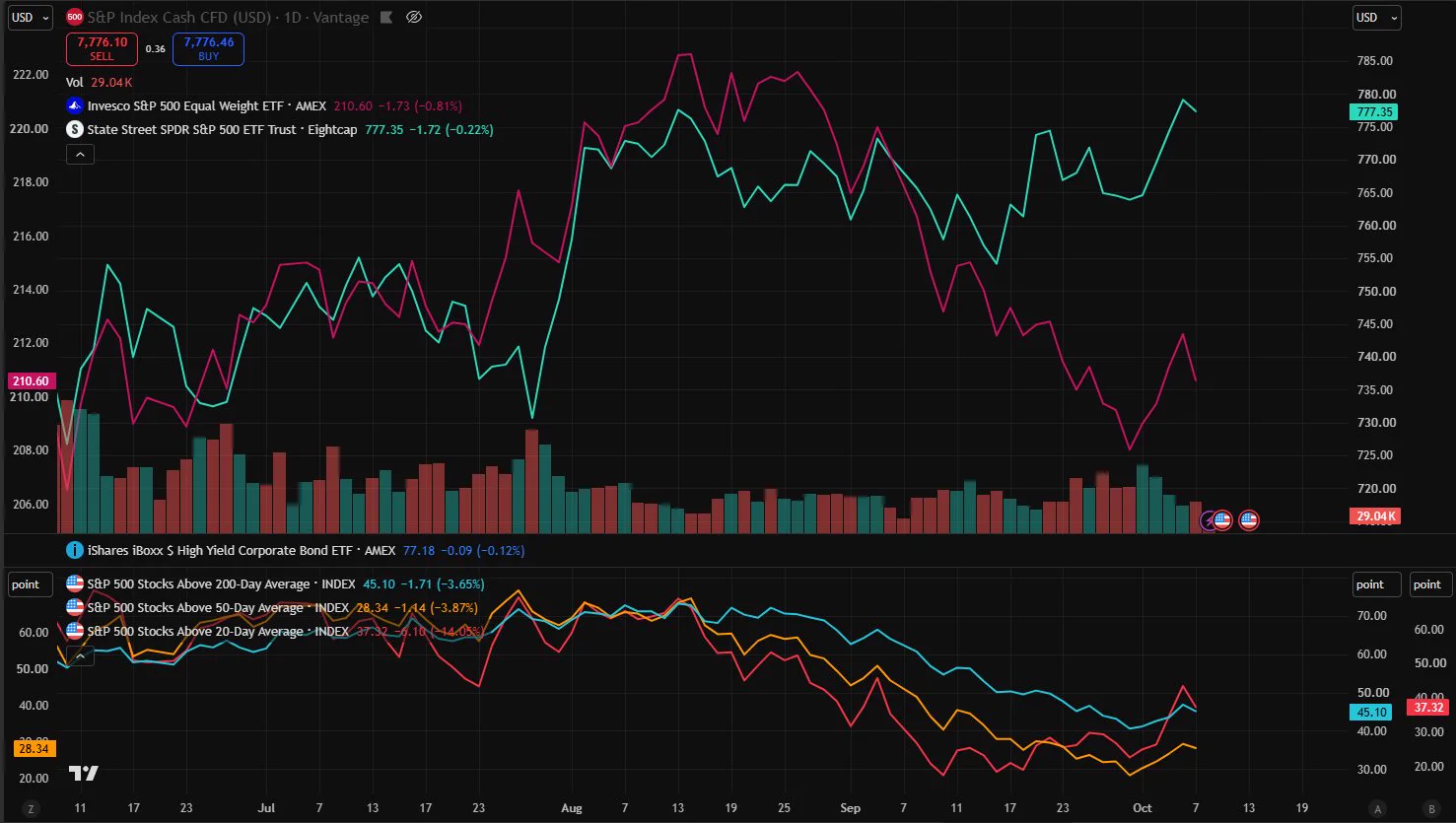Open the TradingView logo link
This screenshot has height=823, width=1456.
tap(84, 774)
